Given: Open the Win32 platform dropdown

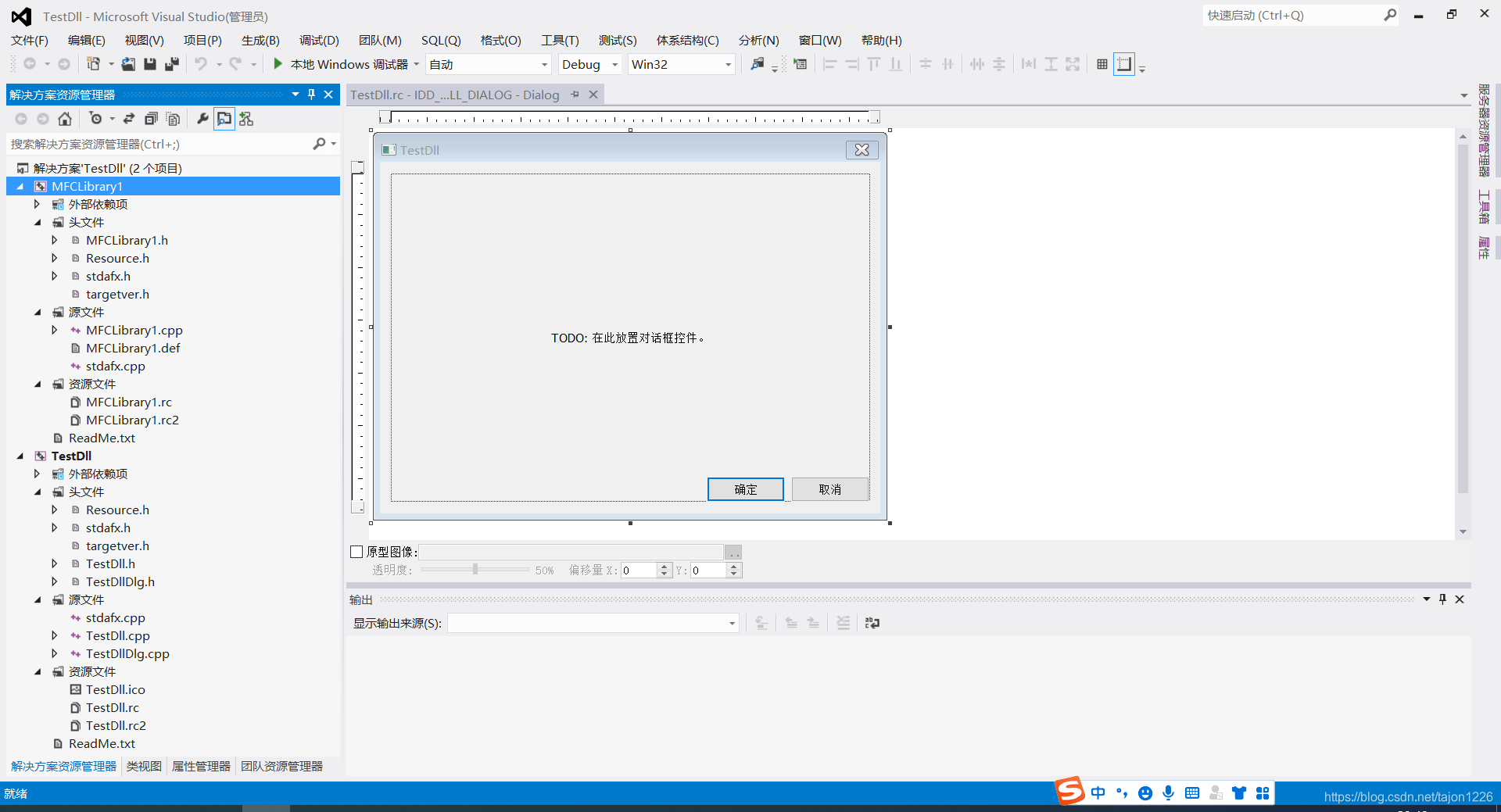Looking at the screenshot, I should tap(728, 64).
